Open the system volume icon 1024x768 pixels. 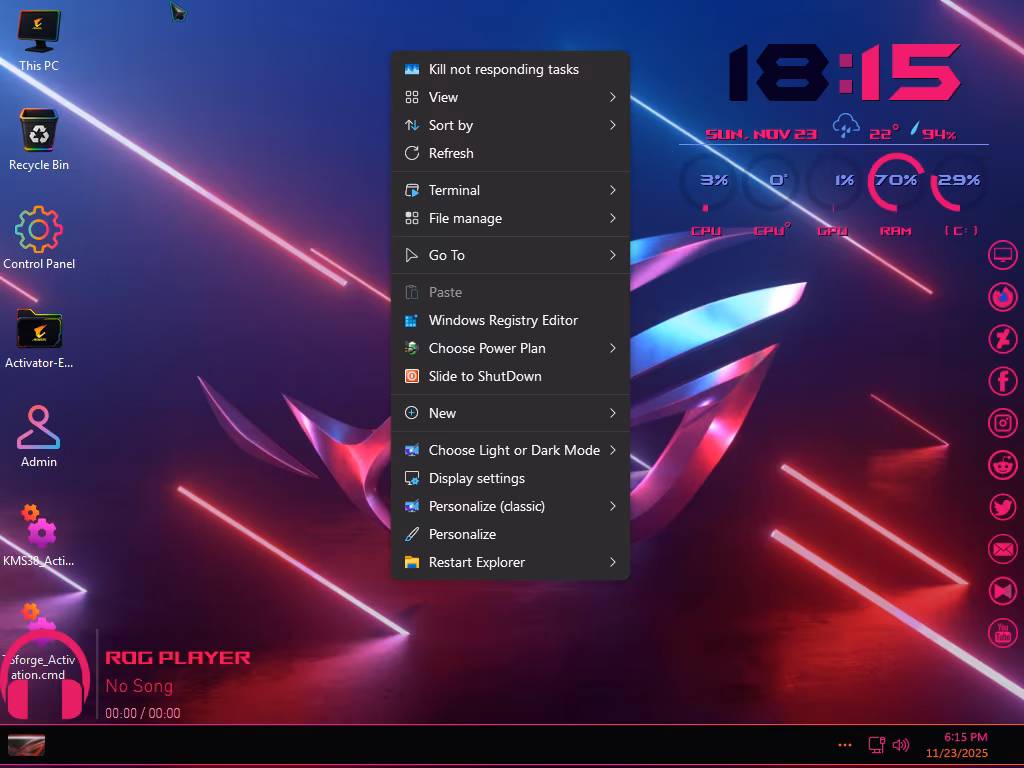(x=901, y=744)
